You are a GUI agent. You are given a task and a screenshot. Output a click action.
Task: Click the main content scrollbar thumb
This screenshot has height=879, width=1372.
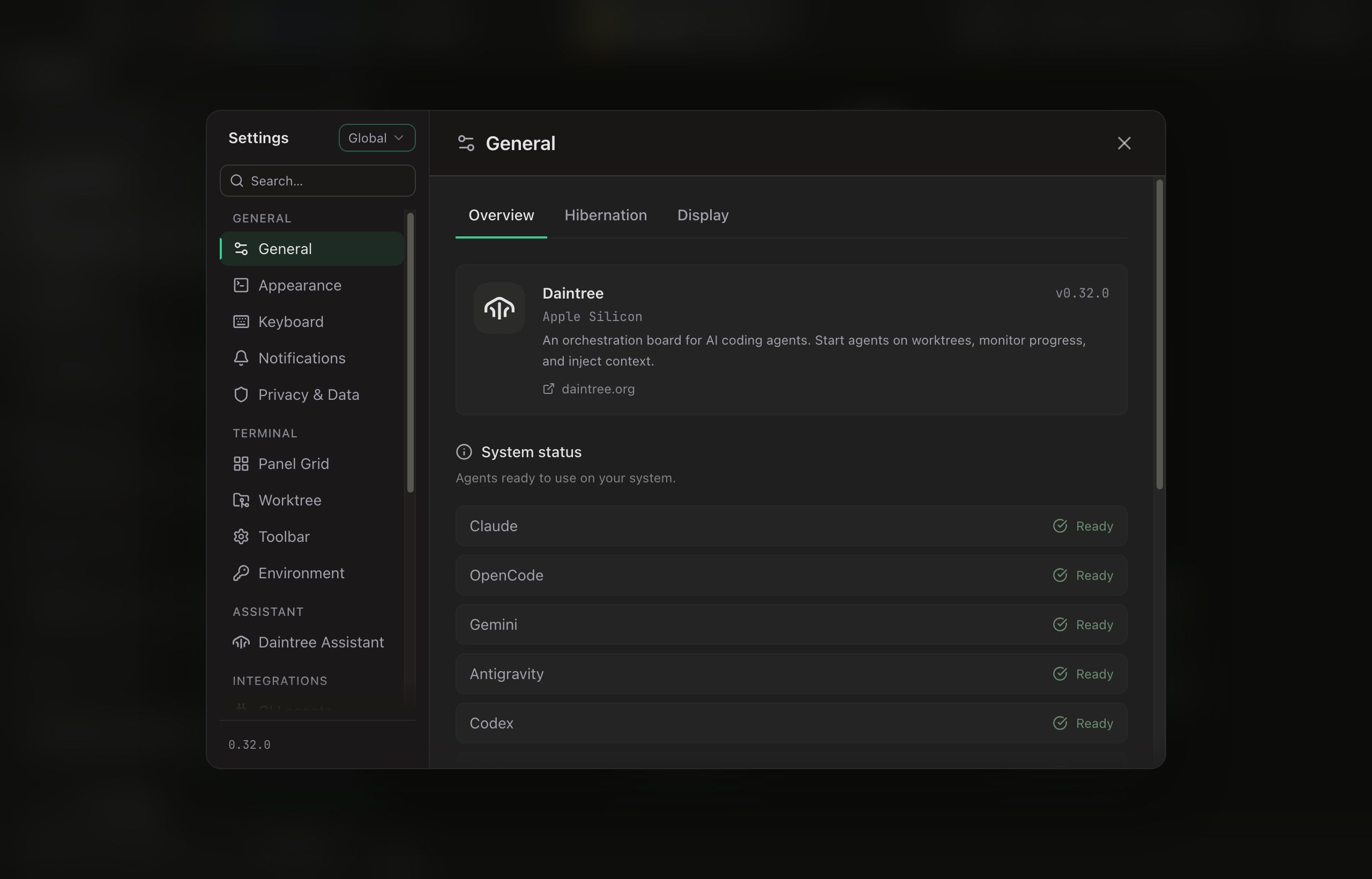1159,334
